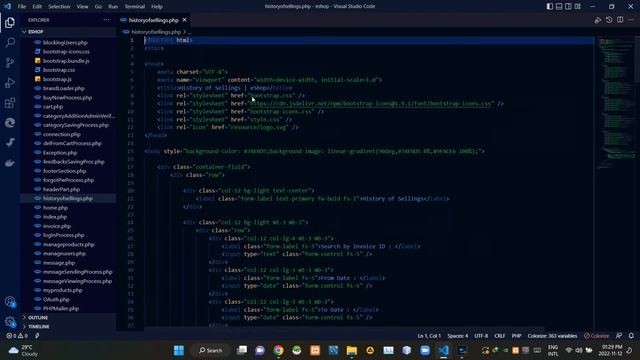Click errors and warnings indicator in status bar

coord(17,336)
